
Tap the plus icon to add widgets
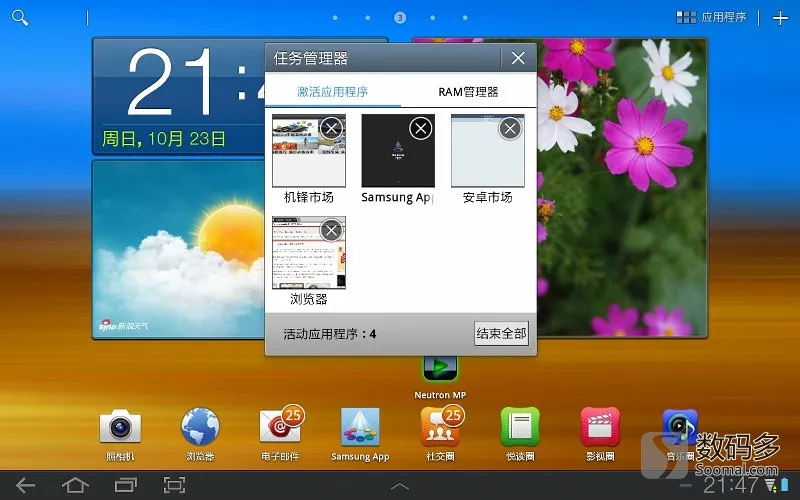780,18
